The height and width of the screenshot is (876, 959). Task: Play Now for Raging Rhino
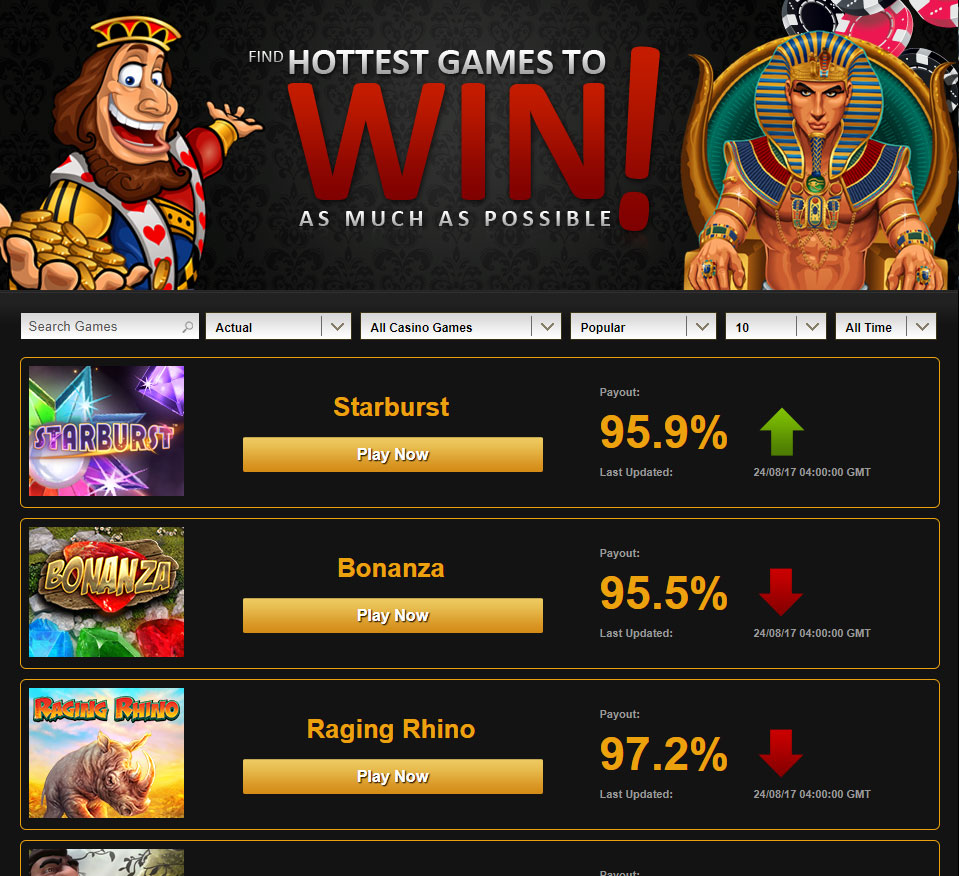393,776
